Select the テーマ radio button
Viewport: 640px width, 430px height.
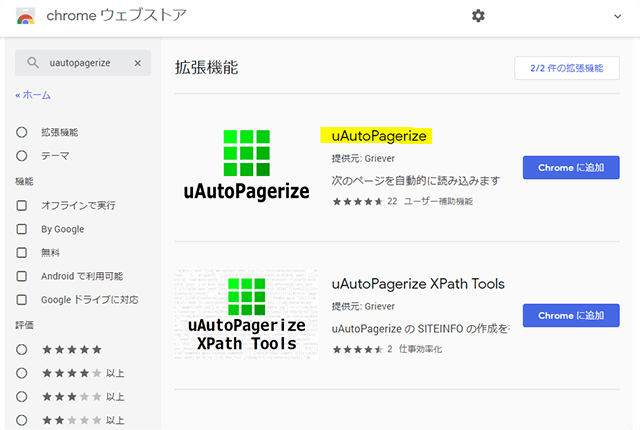tap(22, 156)
